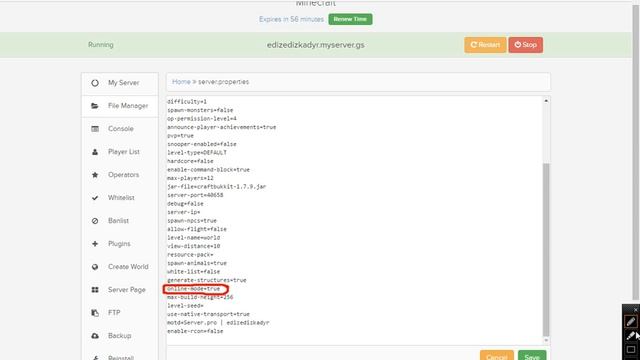Image resolution: width=640 pixels, height=360 pixels.
Task: Click the generate-structures=true line
Action: 207,280
